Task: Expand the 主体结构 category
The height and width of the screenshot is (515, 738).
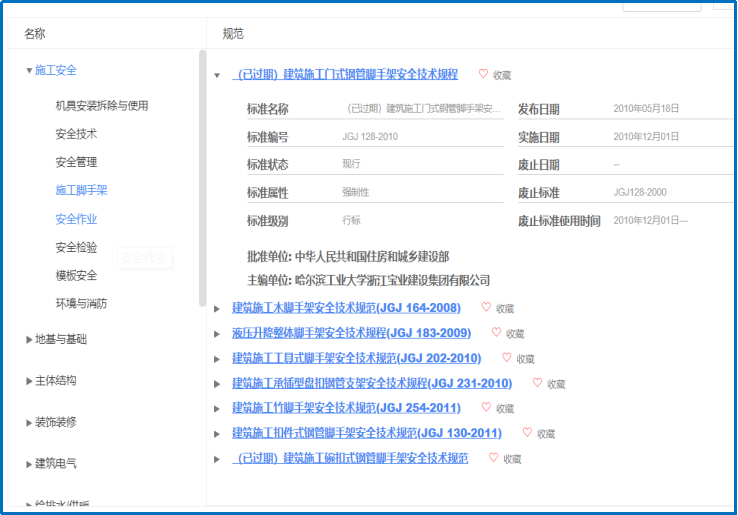Action: point(29,381)
